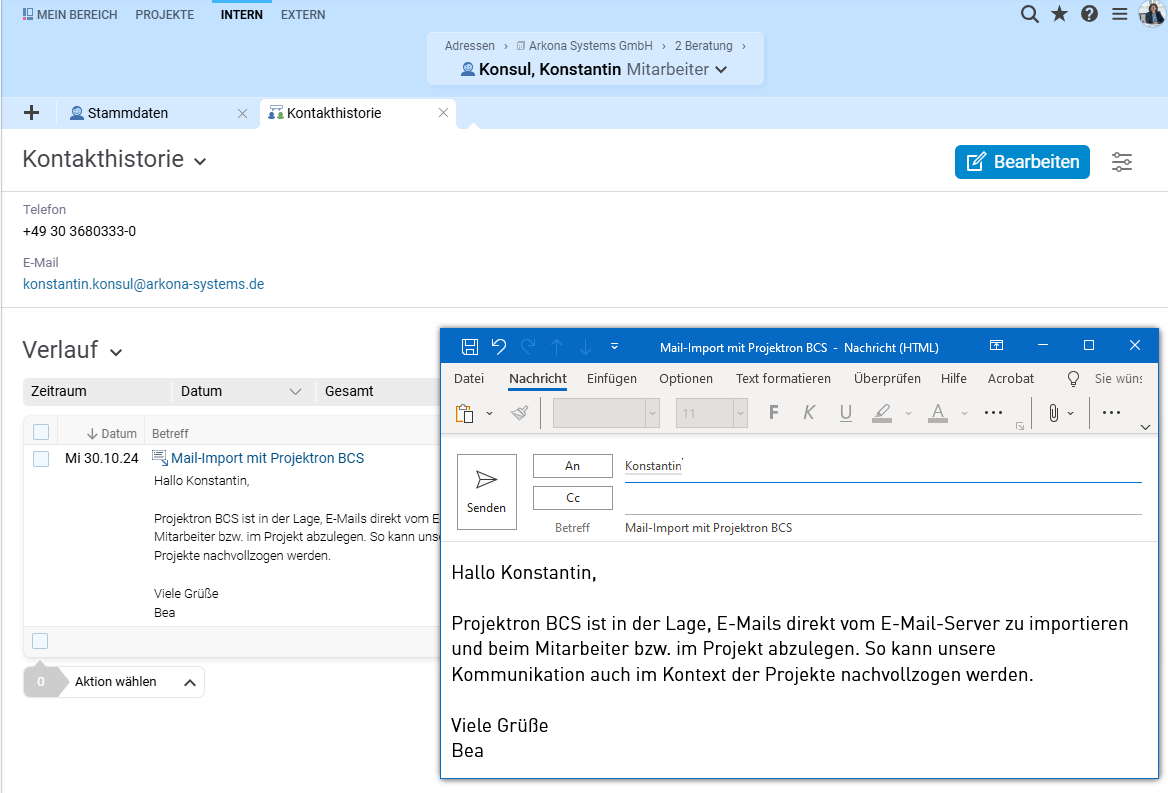This screenshot has height=793, width=1168.
Task: Undo the last action in Outlook
Action: 498,346
